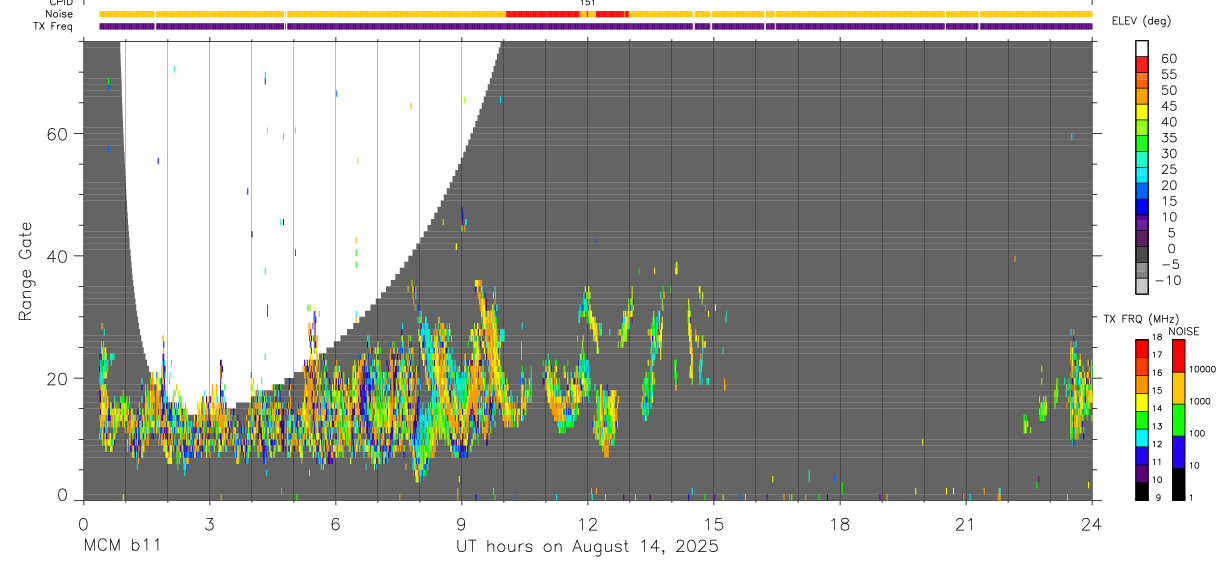Click the purple TX Freq strip above the plot
The width and height of the screenshot is (1228, 567).
coord(596,26)
